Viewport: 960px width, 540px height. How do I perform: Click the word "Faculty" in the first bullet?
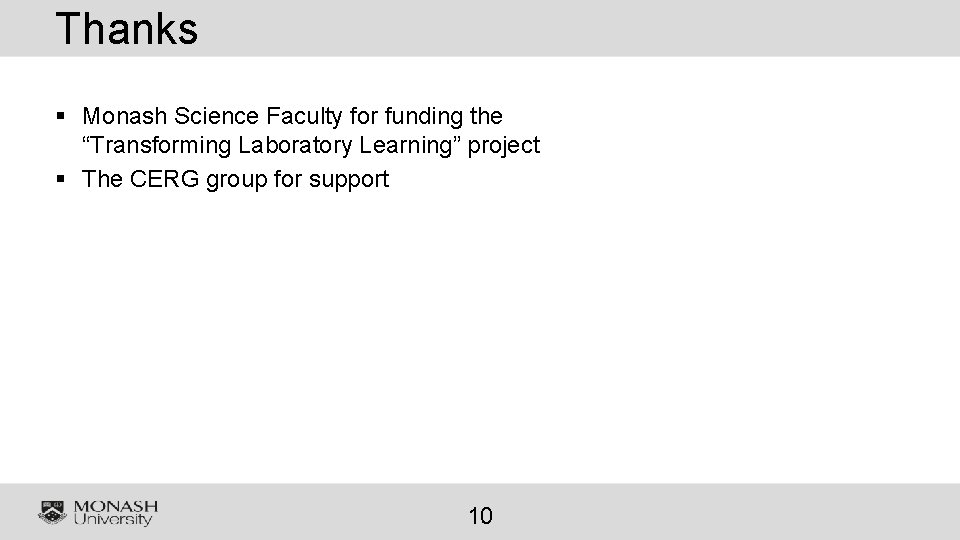pyautogui.click(x=304, y=116)
